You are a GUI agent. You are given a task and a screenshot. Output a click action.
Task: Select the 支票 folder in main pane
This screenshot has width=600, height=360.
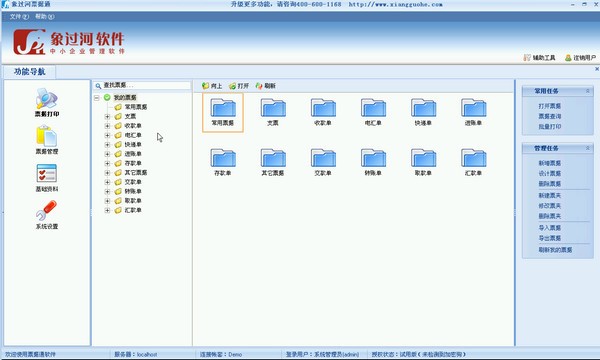[273, 112]
